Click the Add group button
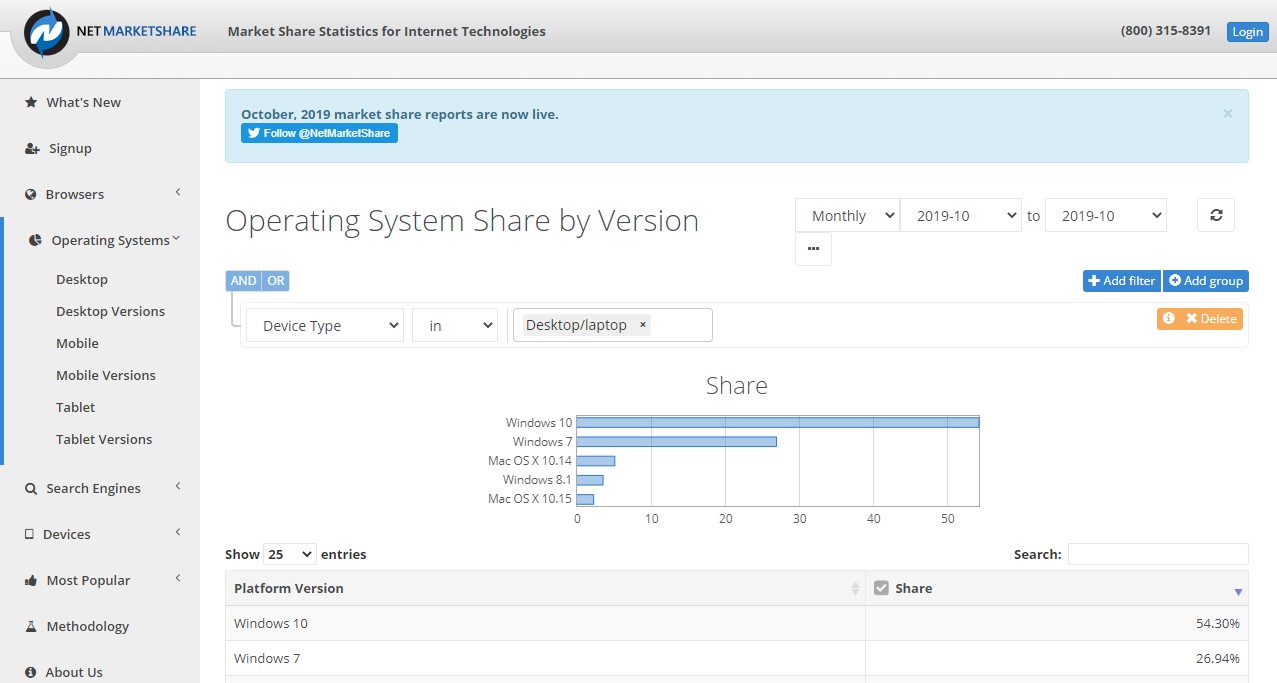Screen dimensions: 1277x683 point(1205,281)
